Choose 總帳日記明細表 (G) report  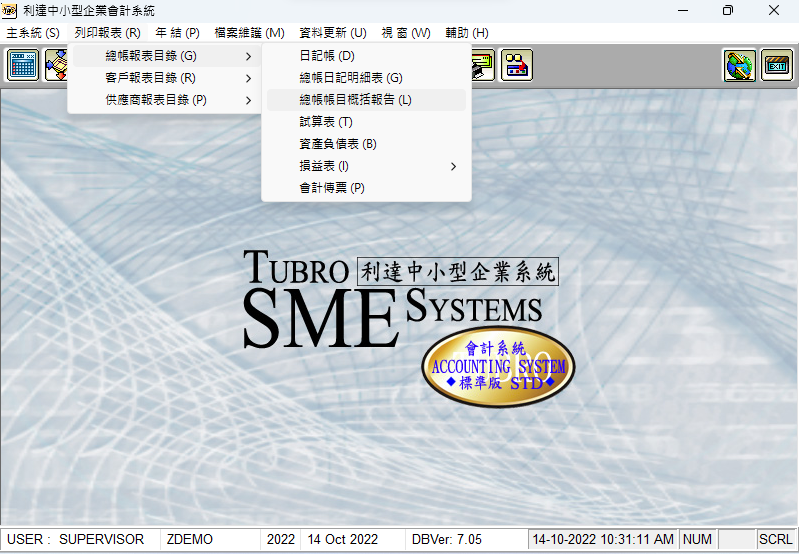pos(366,78)
